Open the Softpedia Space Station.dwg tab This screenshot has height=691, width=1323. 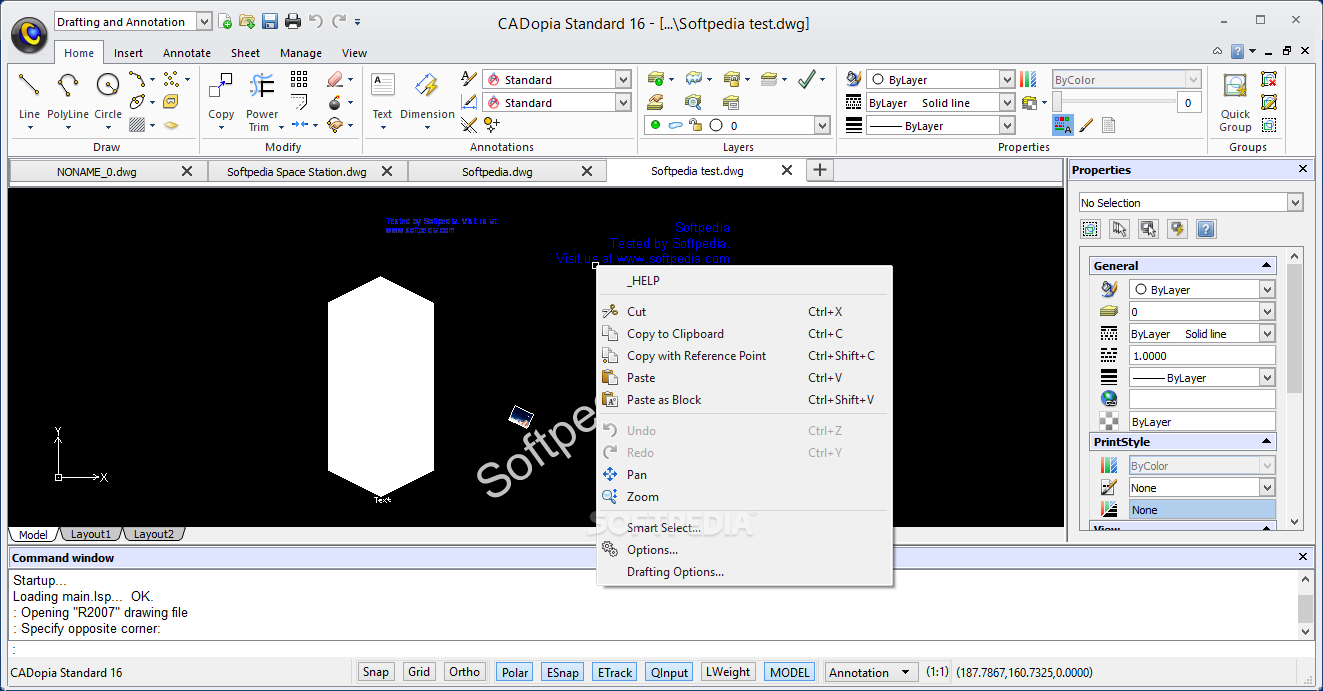[297, 171]
